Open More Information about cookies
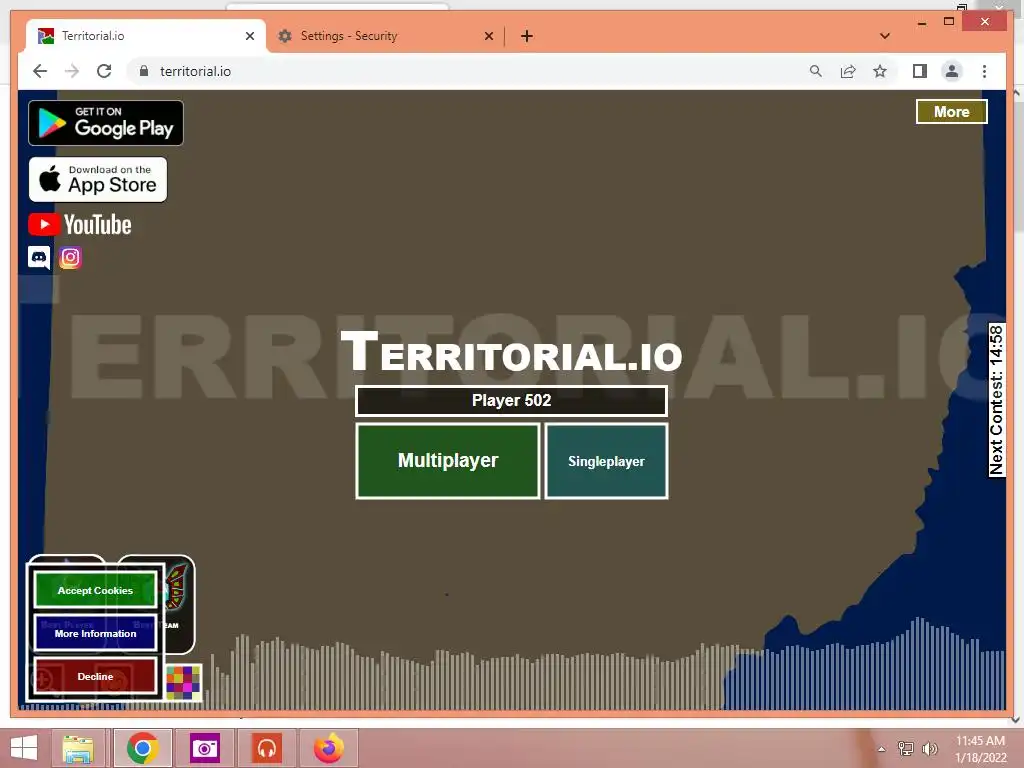 (95, 633)
